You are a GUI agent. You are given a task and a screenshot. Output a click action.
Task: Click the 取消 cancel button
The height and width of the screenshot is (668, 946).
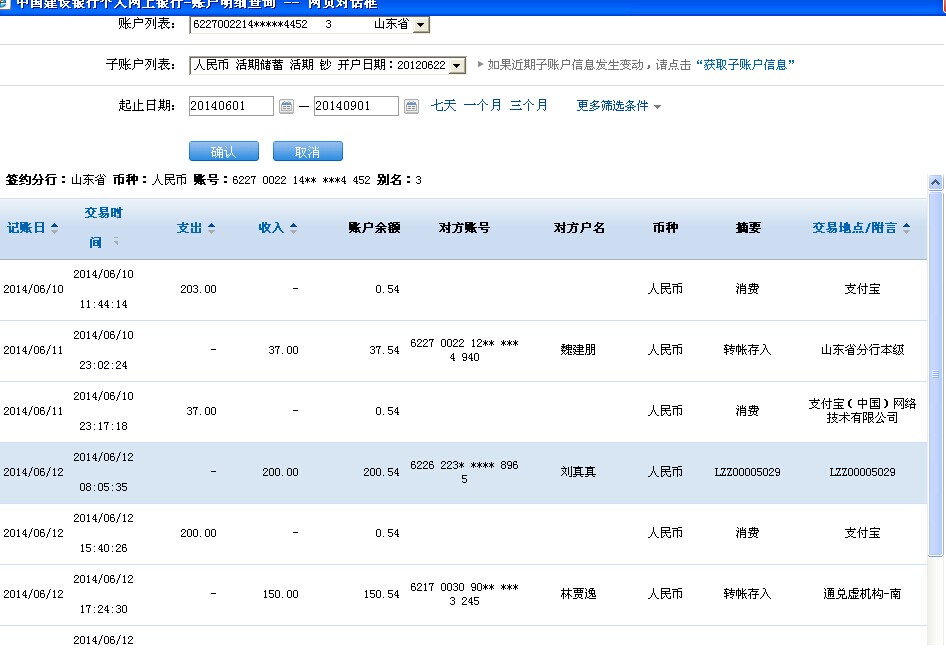pos(308,151)
